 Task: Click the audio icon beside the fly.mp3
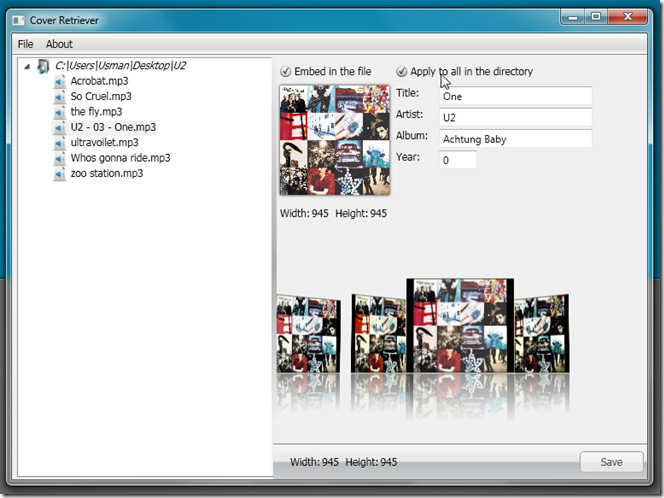pos(60,112)
